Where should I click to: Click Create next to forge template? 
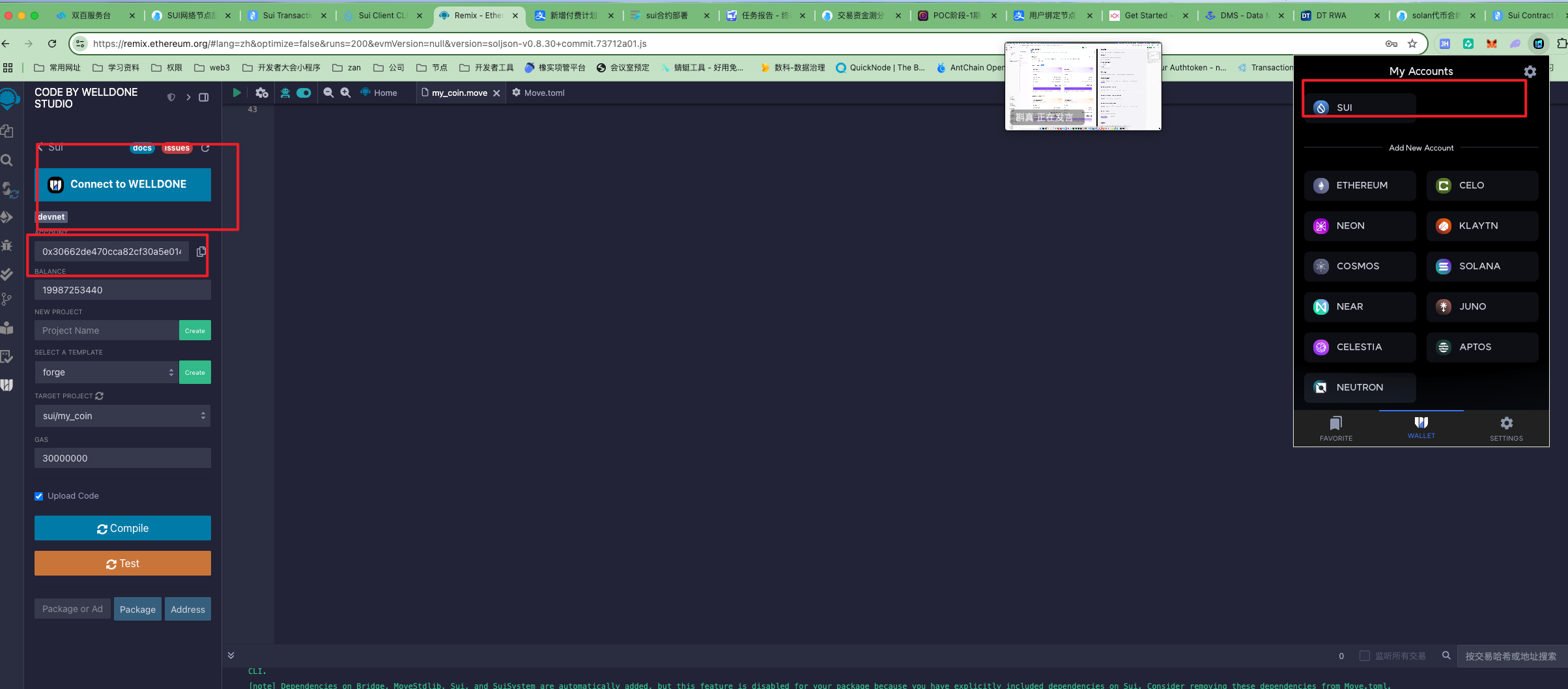click(x=195, y=372)
